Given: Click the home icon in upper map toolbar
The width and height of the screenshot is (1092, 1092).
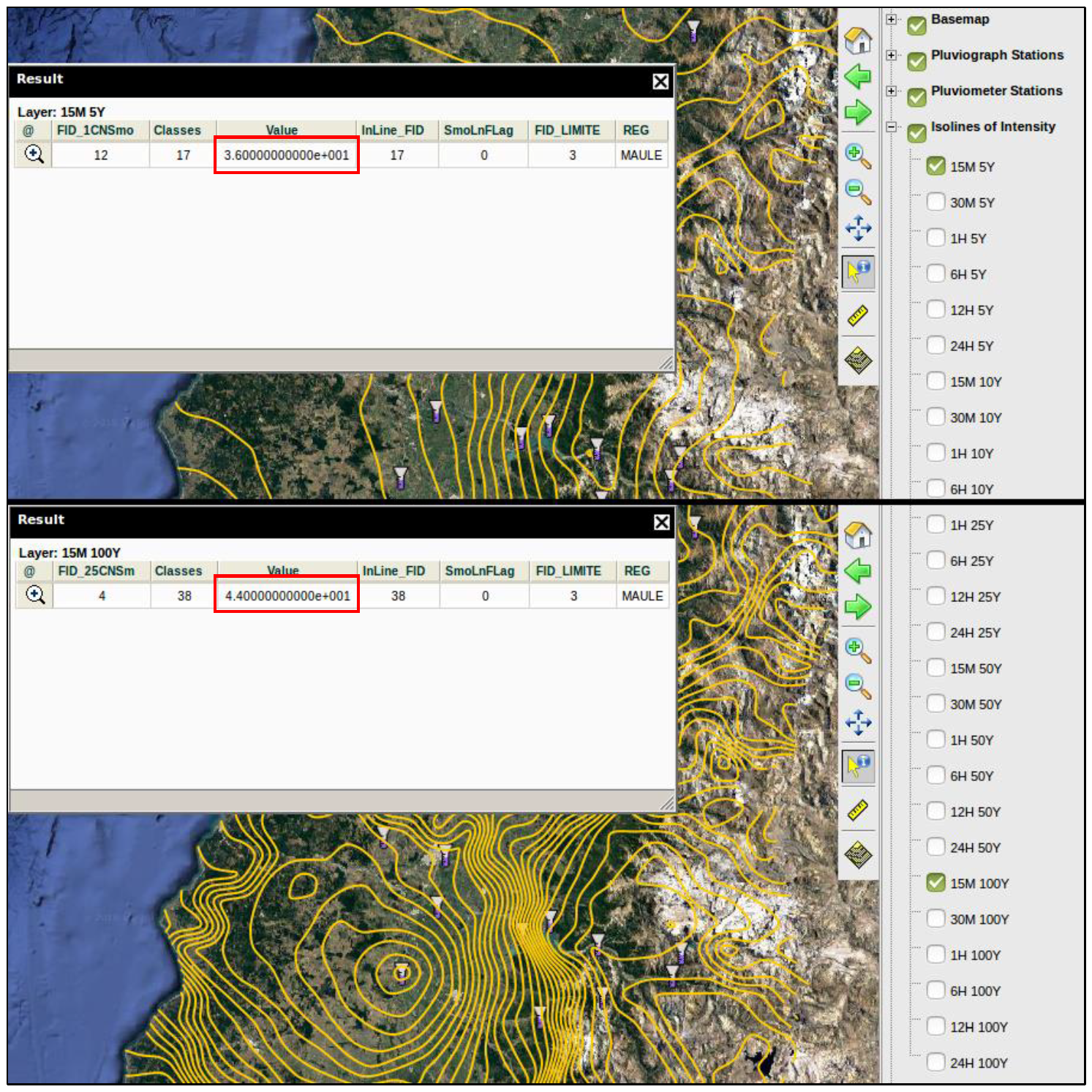Looking at the screenshot, I should [858, 40].
